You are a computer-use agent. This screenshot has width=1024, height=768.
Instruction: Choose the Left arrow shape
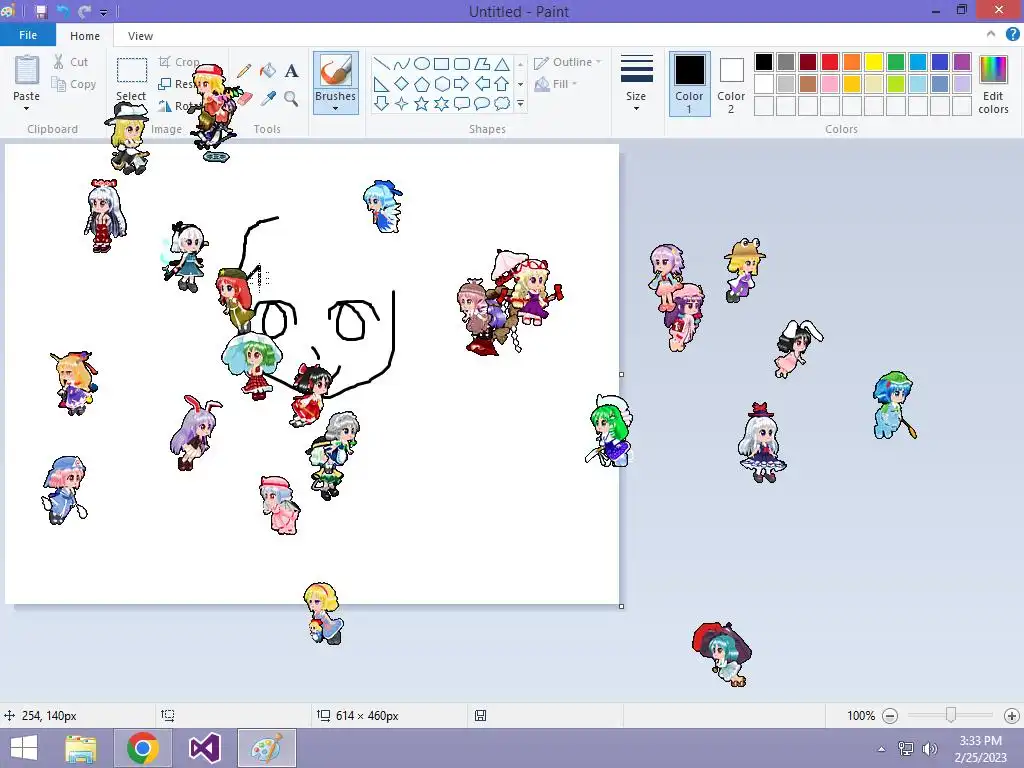coord(482,84)
